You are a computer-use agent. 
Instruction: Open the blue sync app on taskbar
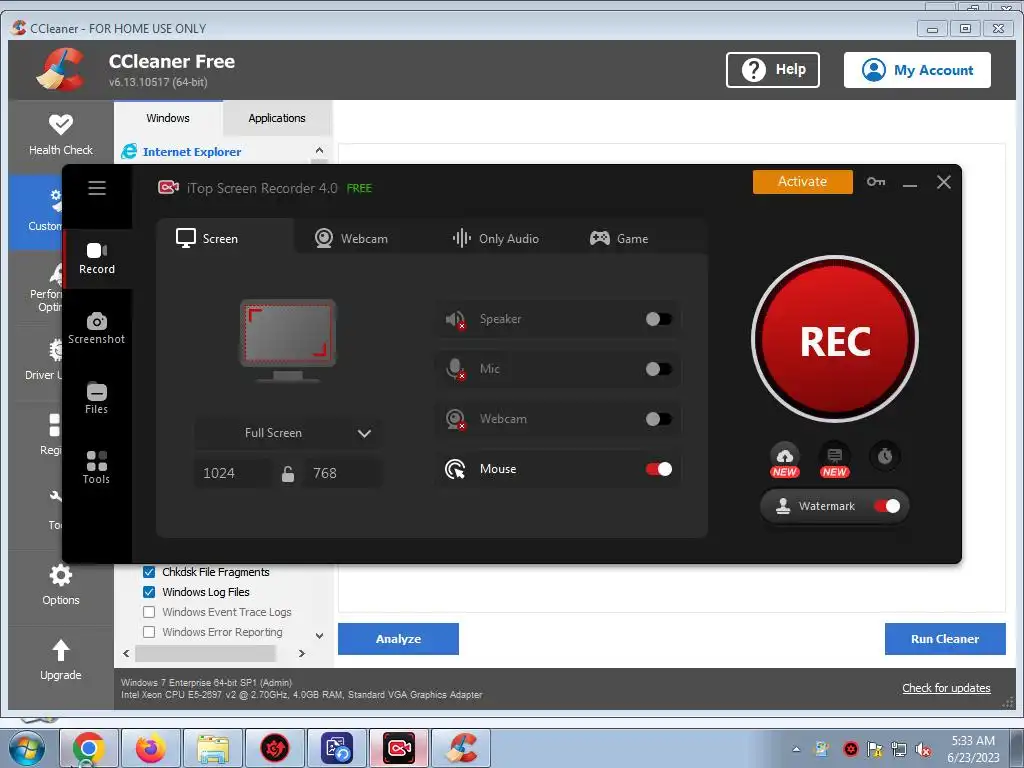click(x=337, y=748)
